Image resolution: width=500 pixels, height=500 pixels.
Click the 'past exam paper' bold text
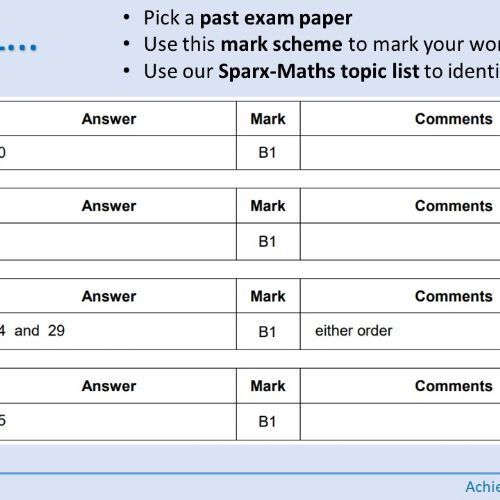coord(276,18)
